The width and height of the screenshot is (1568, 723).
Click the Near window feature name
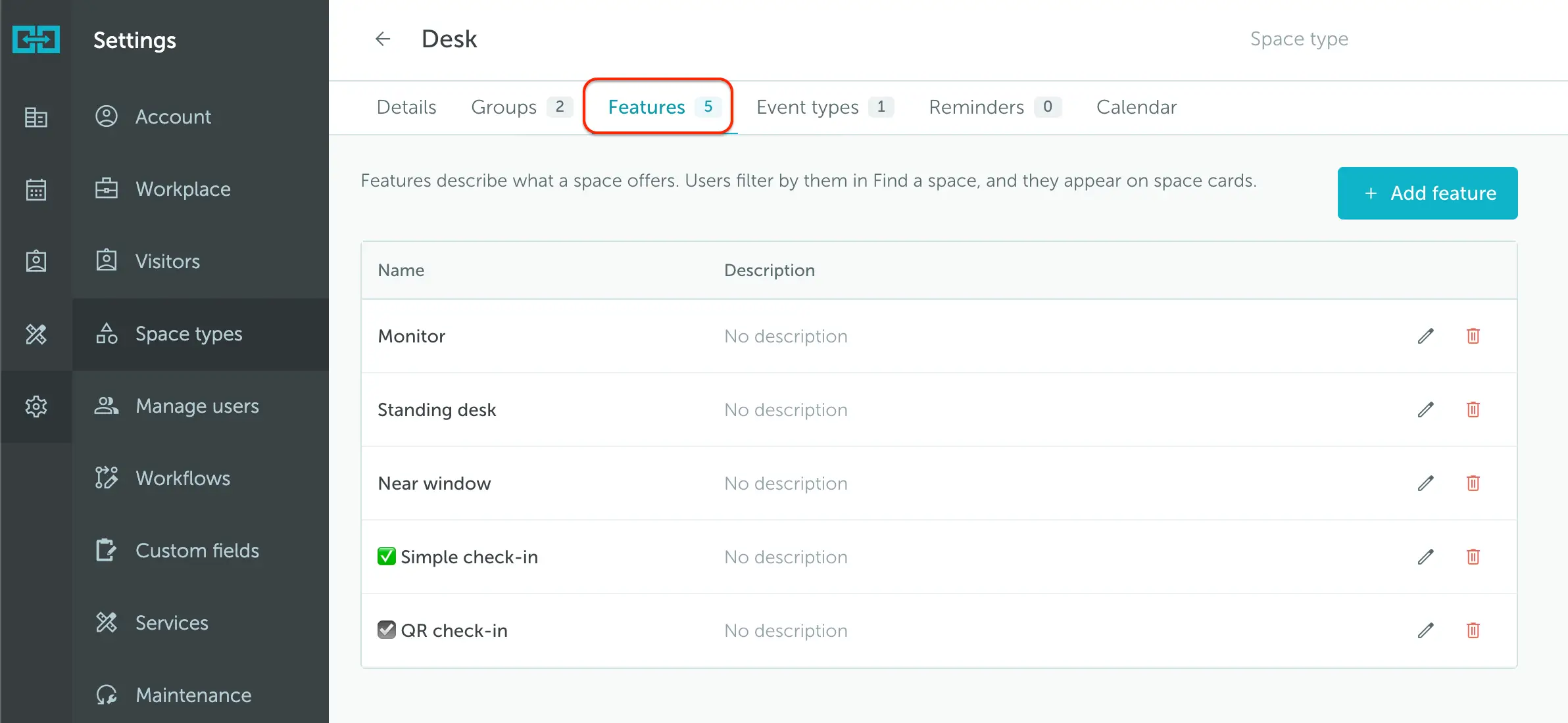pos(434,483)
